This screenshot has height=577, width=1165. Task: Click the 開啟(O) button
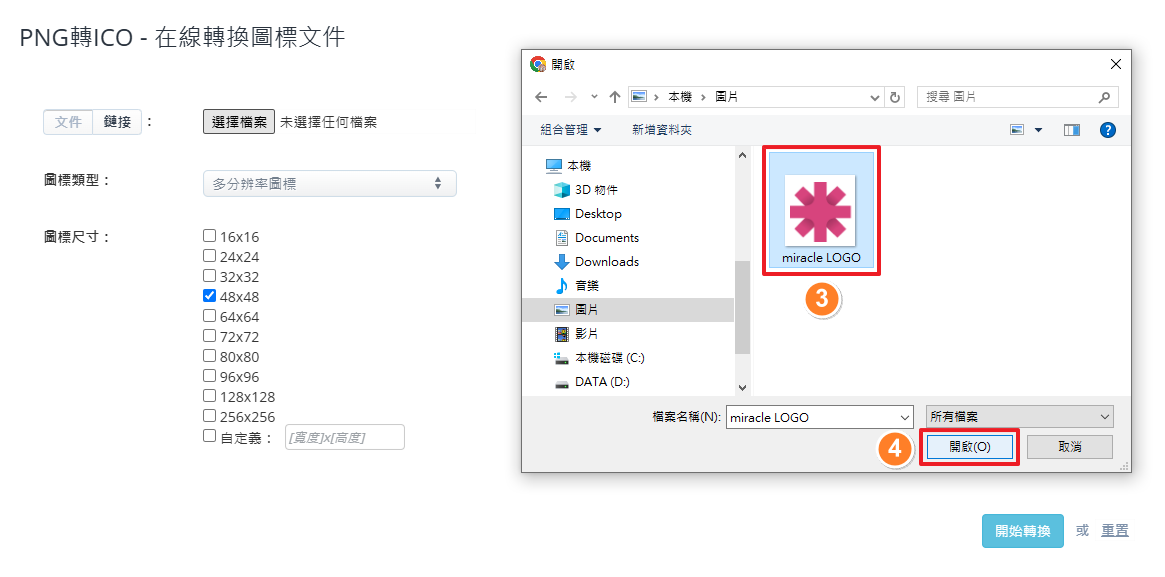[x=969, y=447]
